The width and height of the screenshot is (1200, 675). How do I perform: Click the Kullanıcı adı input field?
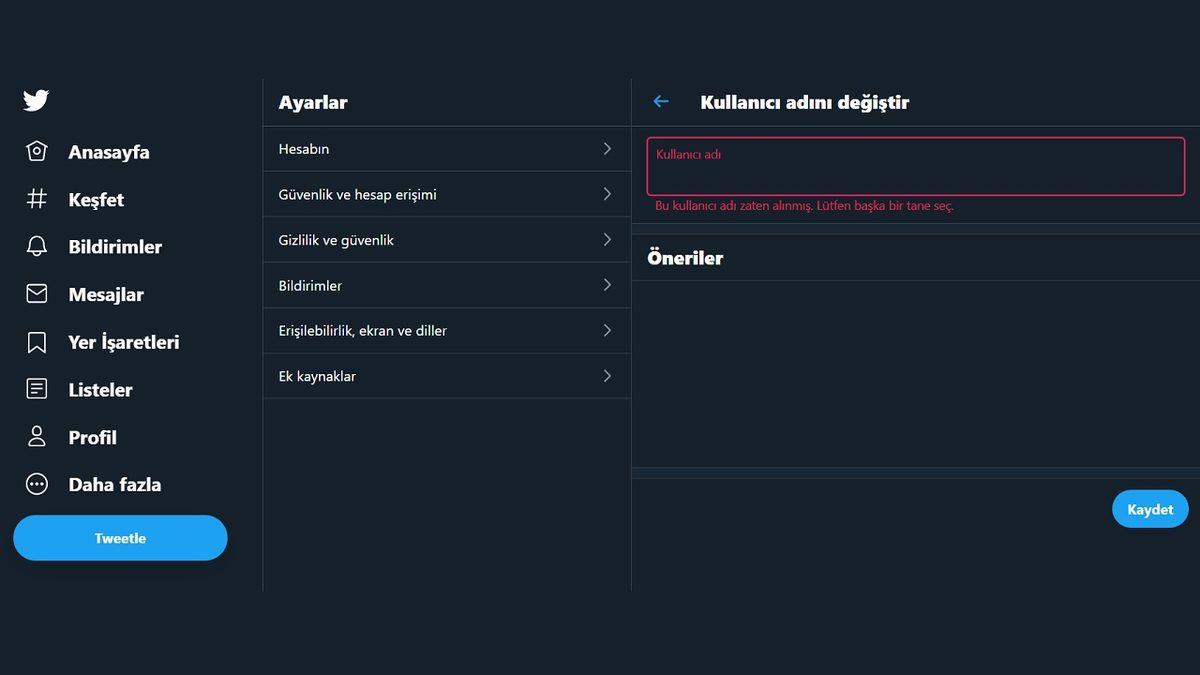[914, 167]
